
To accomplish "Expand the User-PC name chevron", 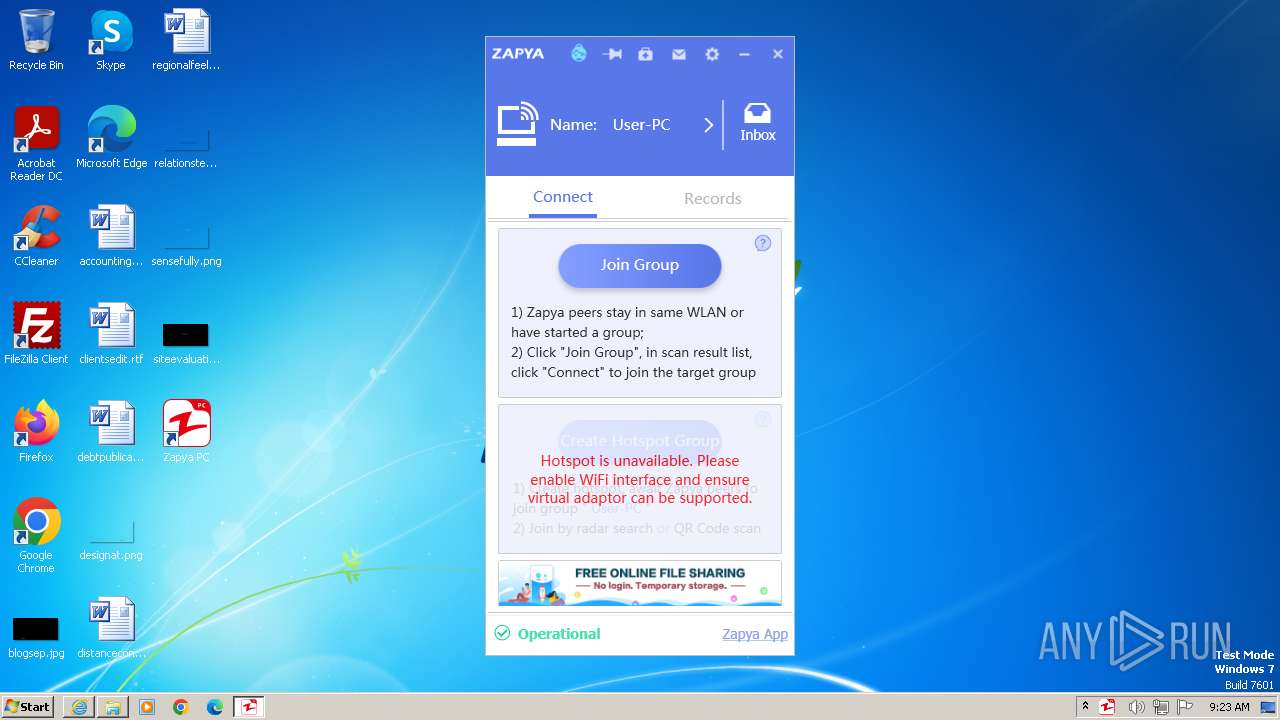I will point(708,125).
